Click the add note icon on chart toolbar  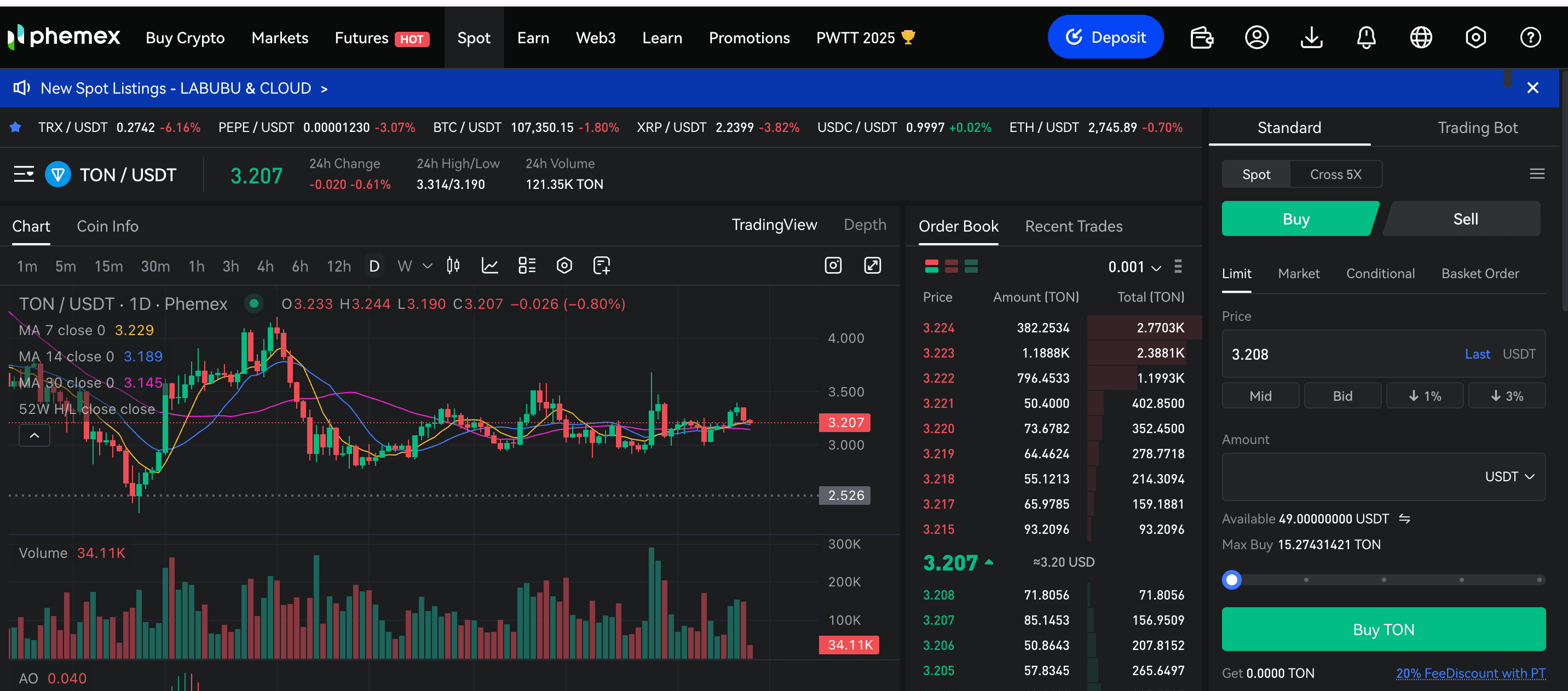(x=601, y=266)
